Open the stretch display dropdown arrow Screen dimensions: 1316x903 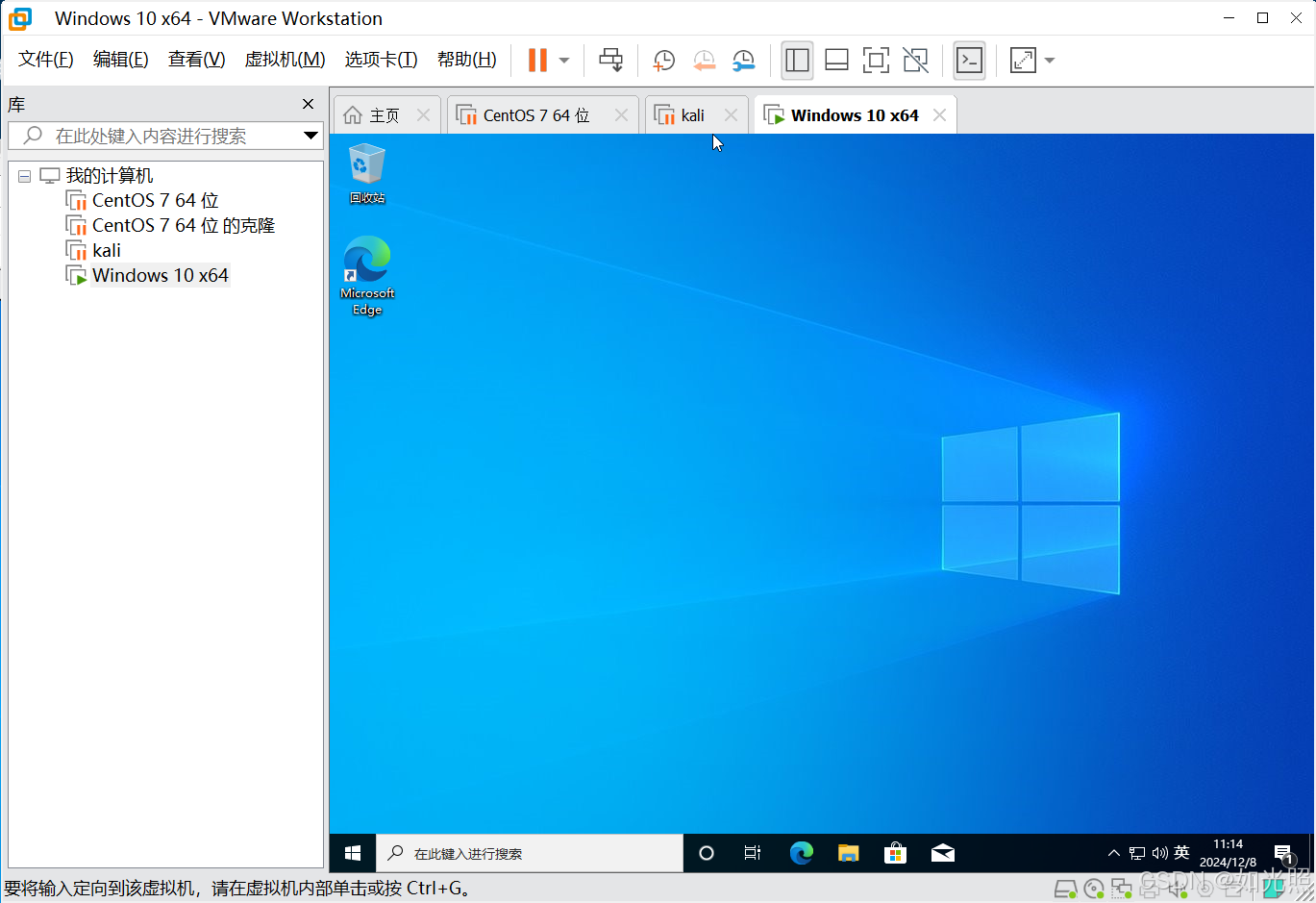click(x=1050, y=61)
